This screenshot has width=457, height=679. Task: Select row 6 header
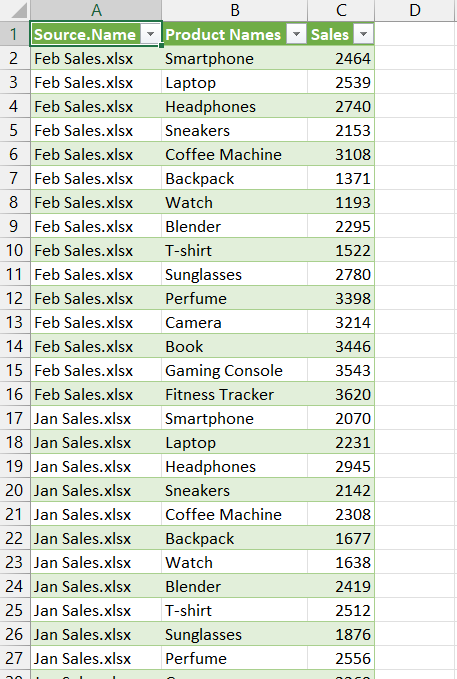point(15,154)
